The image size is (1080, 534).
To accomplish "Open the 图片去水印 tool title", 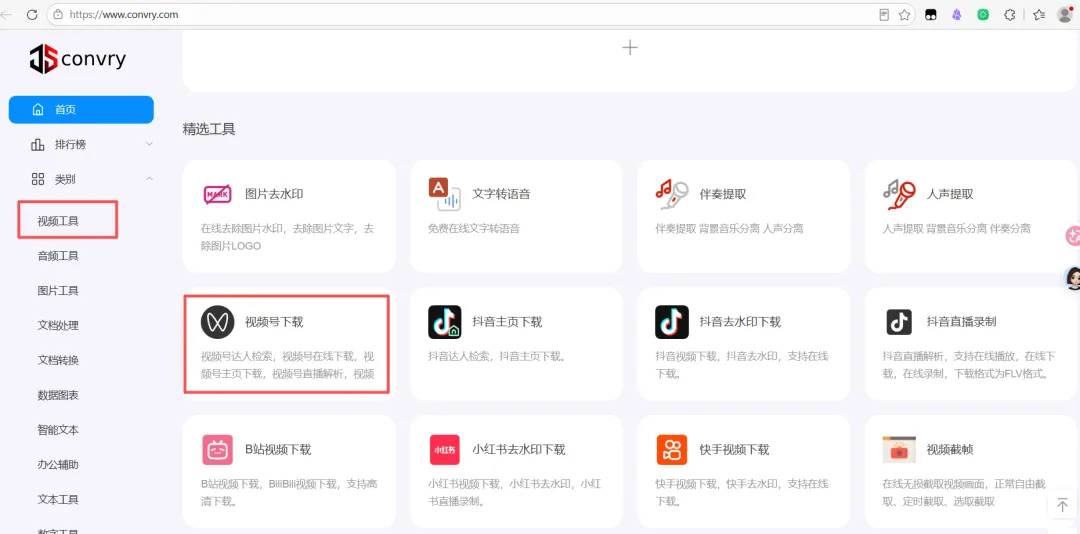I will click(274, 194).
